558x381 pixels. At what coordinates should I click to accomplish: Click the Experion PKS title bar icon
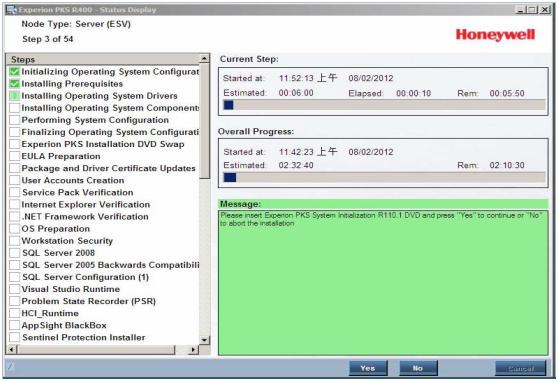coord(11,10)
